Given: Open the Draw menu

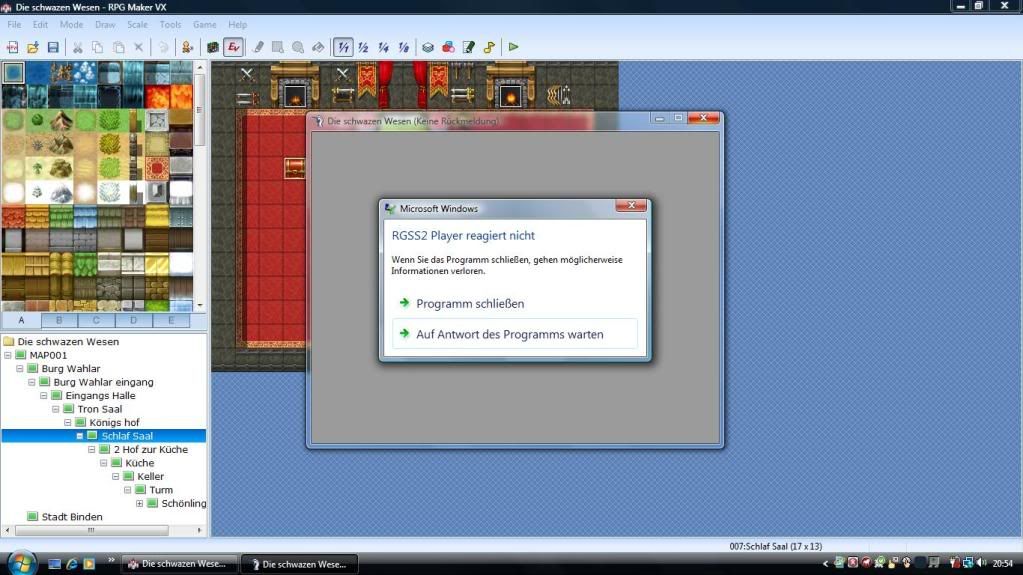Looking at the screenshot, I should click(x=105, y=25).
